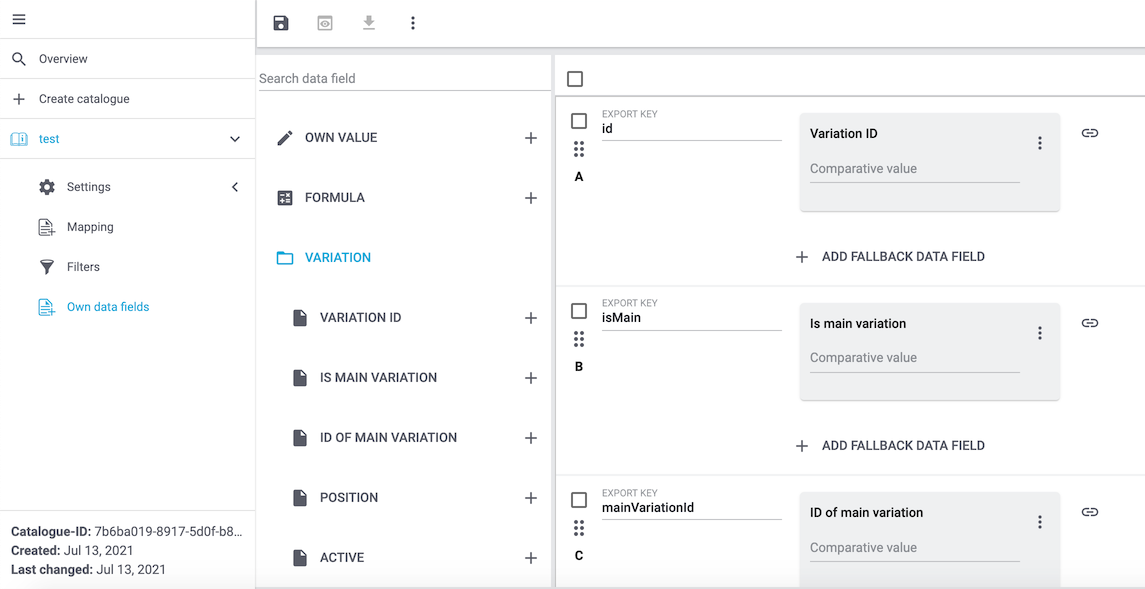Screen dimensions: 1145x589
Task: Add fallback data field for row B
Action: pos(890,446)
